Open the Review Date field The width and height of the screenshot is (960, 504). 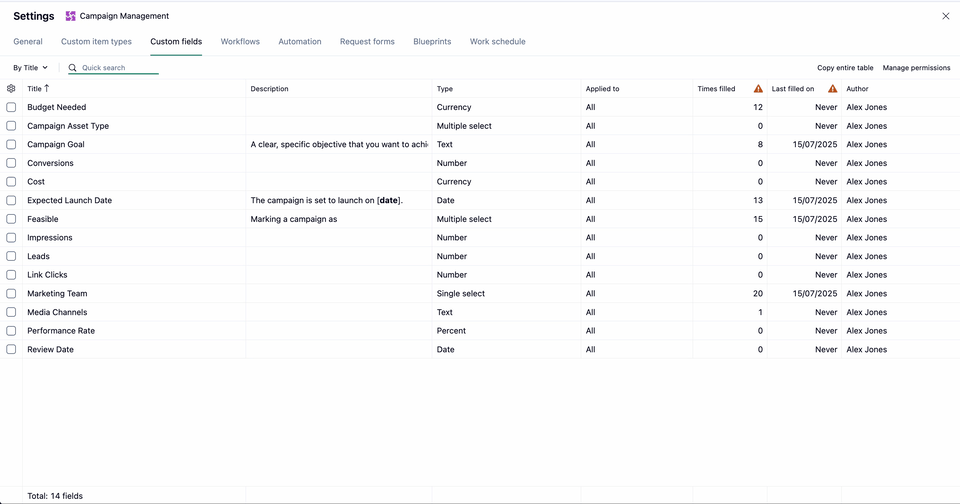pyautogui.click(x=50, y=349)
